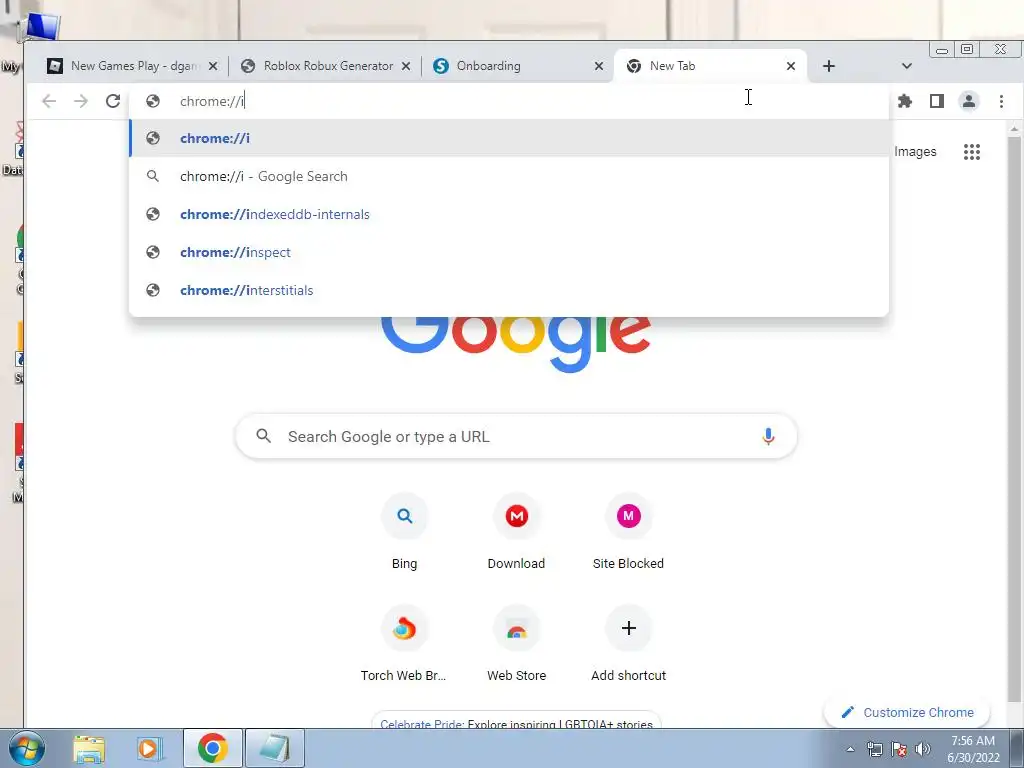
Task: Close the New Games Play tab
Action: (x=213, y=66)
